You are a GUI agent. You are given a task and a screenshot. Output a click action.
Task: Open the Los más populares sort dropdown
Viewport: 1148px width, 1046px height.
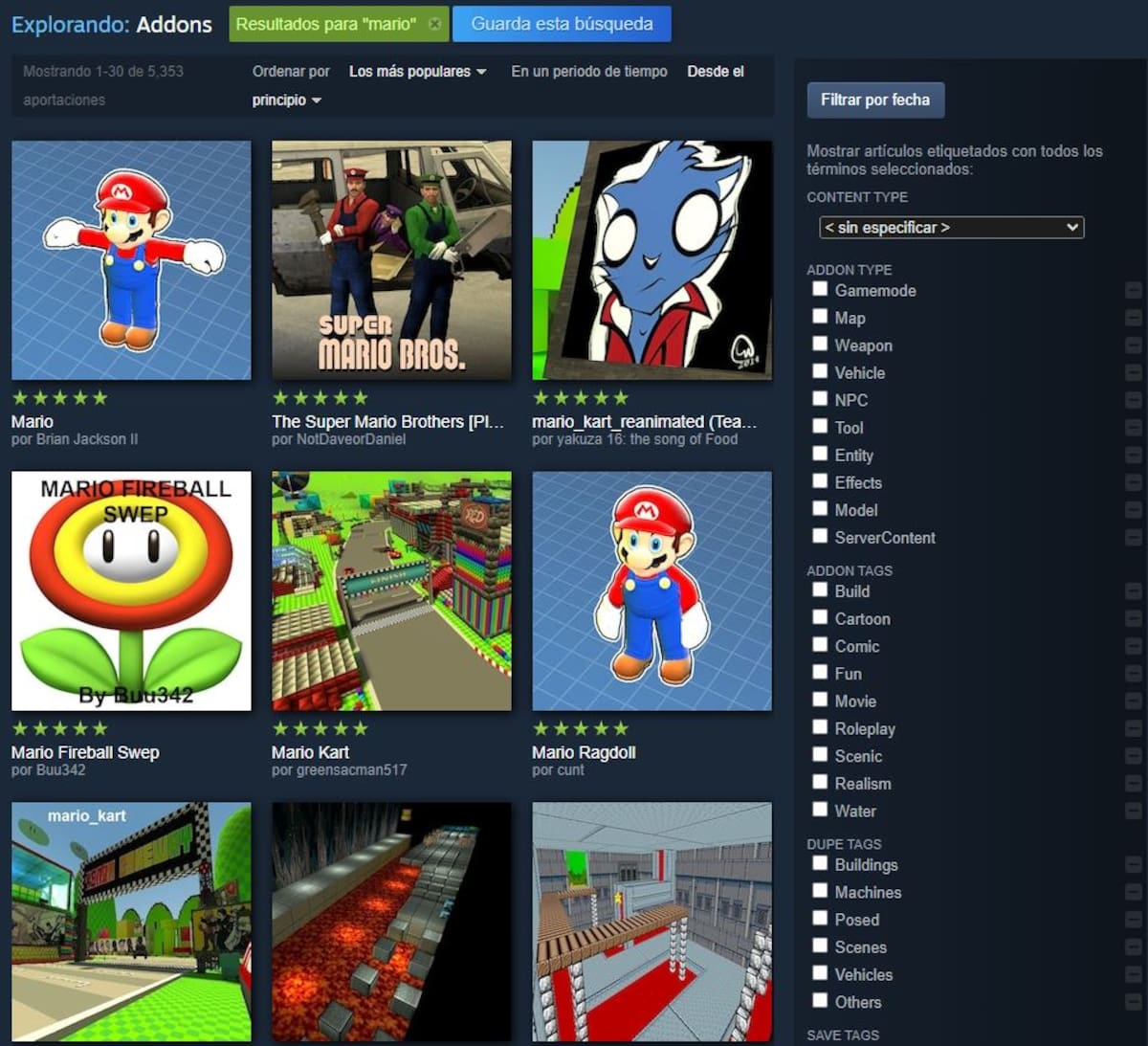pyautogui.click(x=417, y=72)
